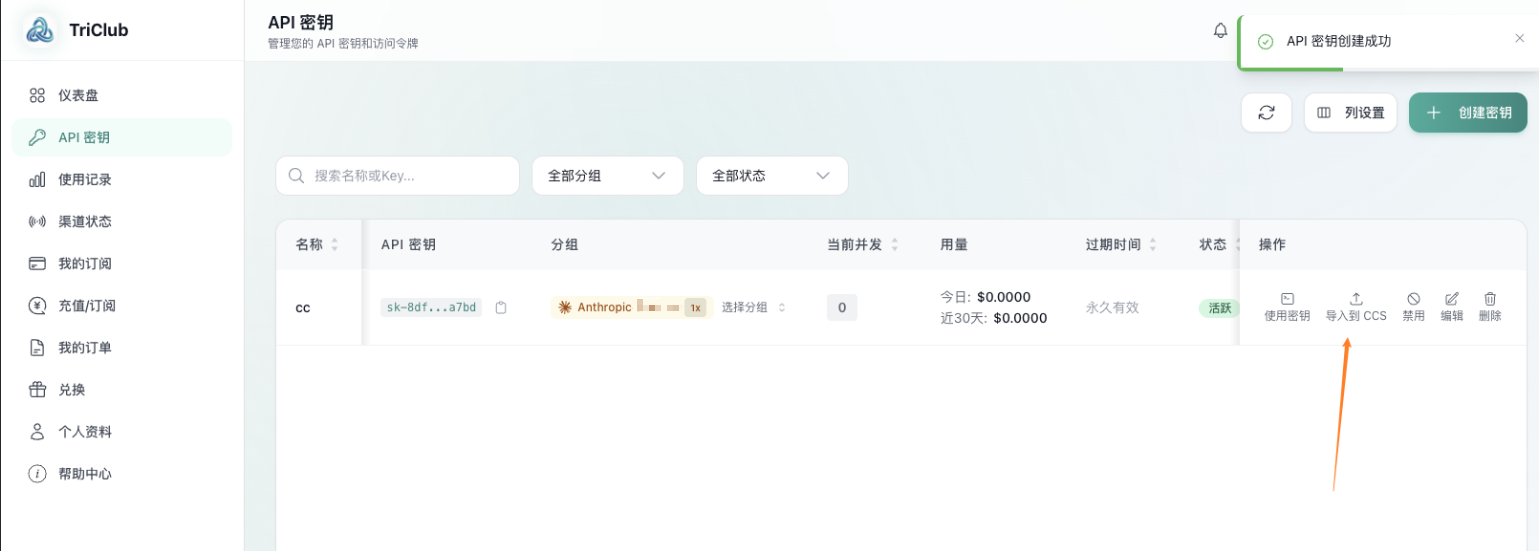Copy the sk-8df...a7bd key icon
The width and height of the screenshot is (1539, 551).
pyautogui.click(x=501, y=308)
